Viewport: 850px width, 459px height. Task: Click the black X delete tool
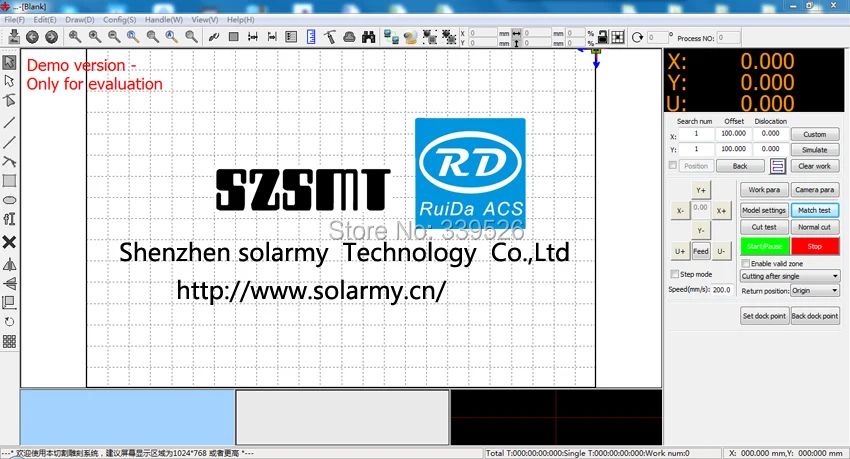click(x=9, y=242)
